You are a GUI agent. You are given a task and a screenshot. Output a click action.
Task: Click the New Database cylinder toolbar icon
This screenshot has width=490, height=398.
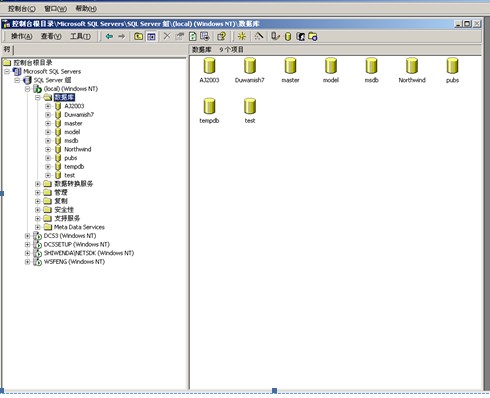[288, 36]
